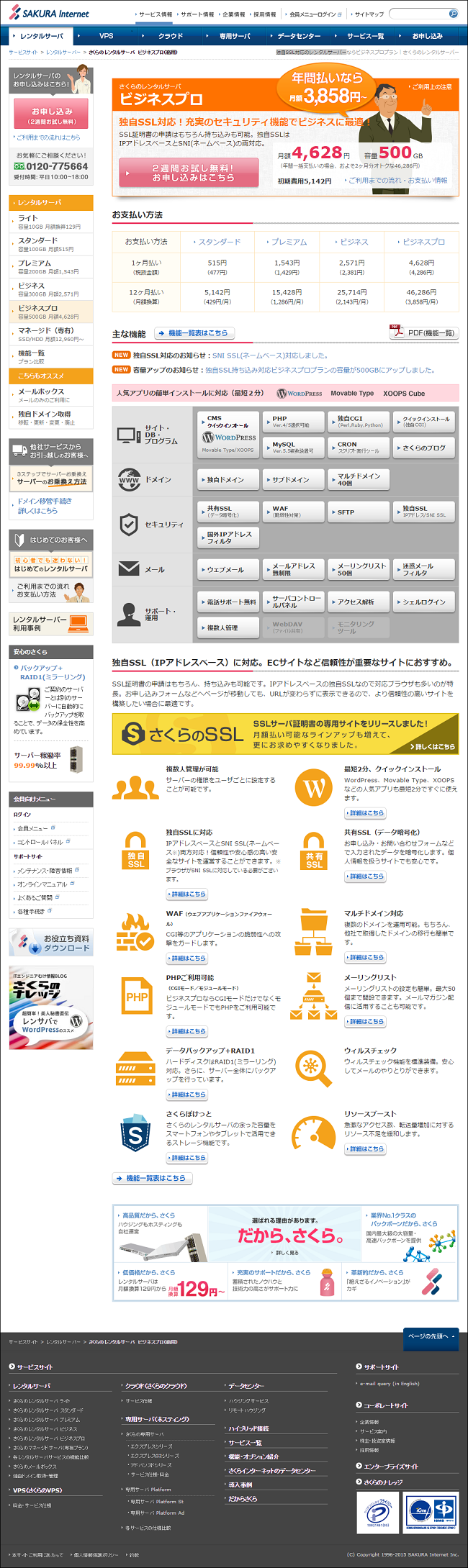Image resolution: width=468 pixels, height=1568 pixels.
Task: Click the magnifier search icon in header
Action: (453, 14)
